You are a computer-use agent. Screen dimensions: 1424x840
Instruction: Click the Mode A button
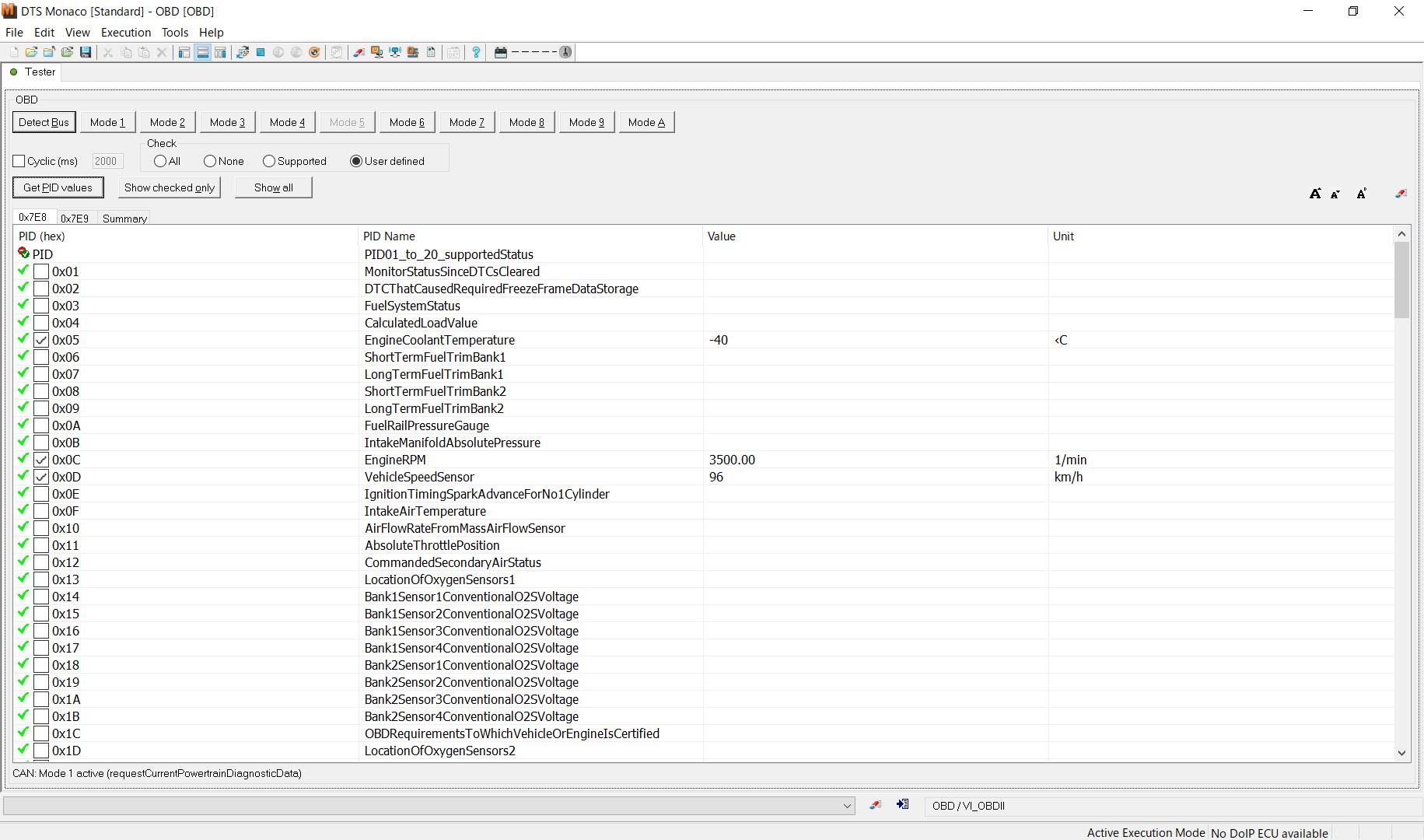(646, 122)
